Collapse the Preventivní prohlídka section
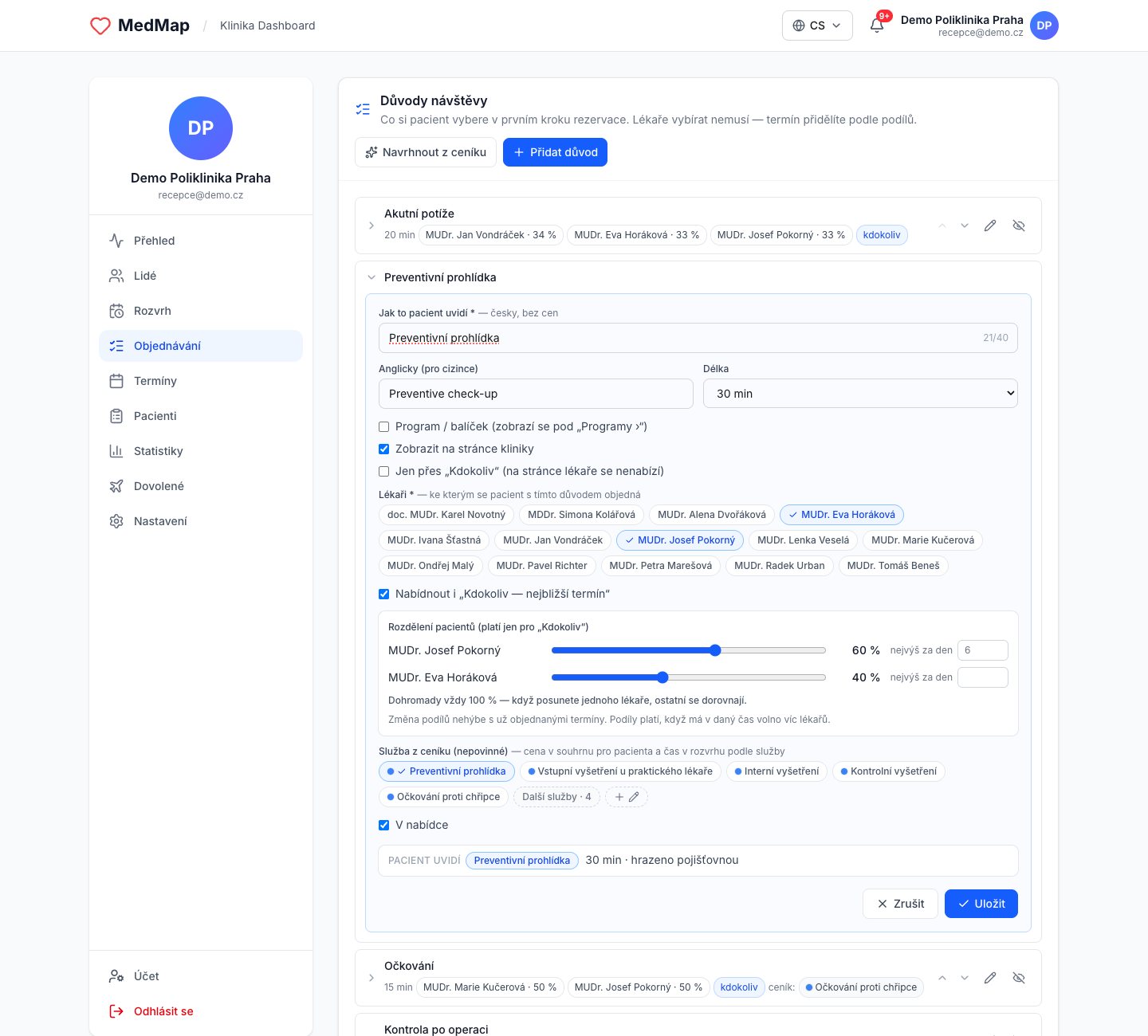1148x1036 pixels. tap(372, 277)
